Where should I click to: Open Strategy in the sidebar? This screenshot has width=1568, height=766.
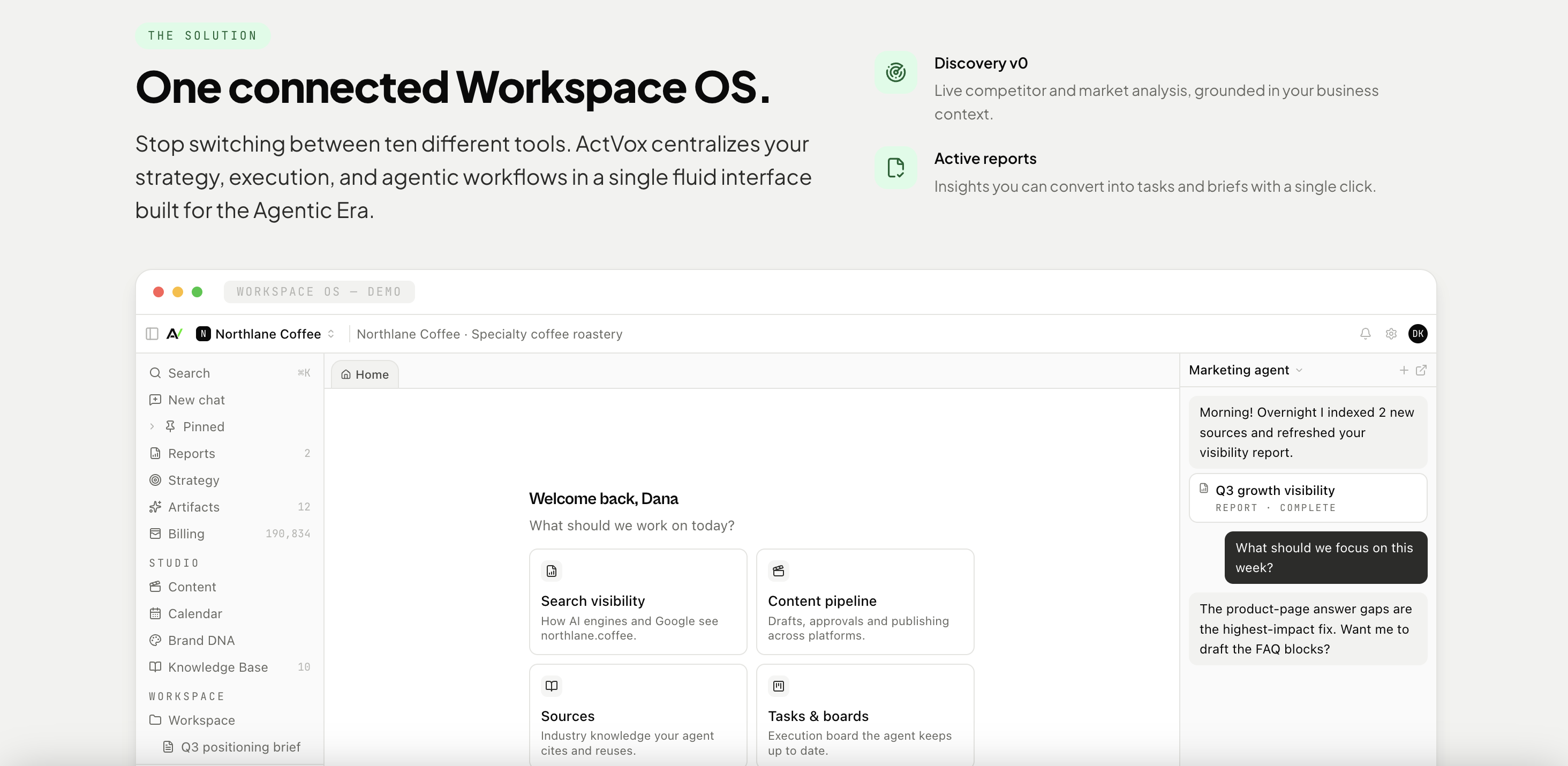[x=230, y=480]
